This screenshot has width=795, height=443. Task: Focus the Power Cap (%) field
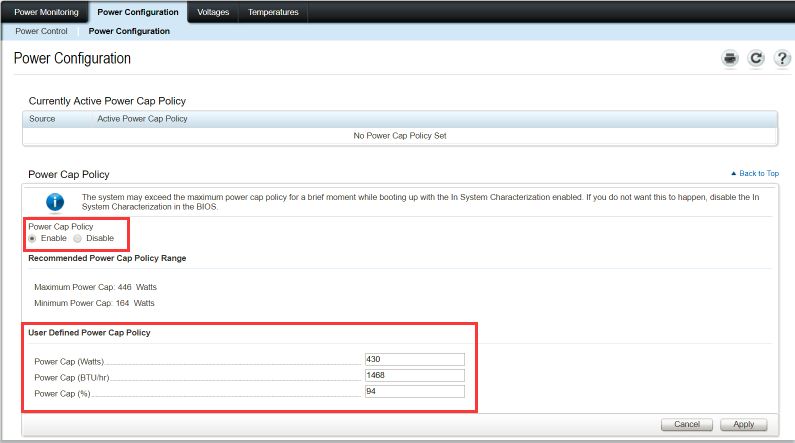click(414, 391)
